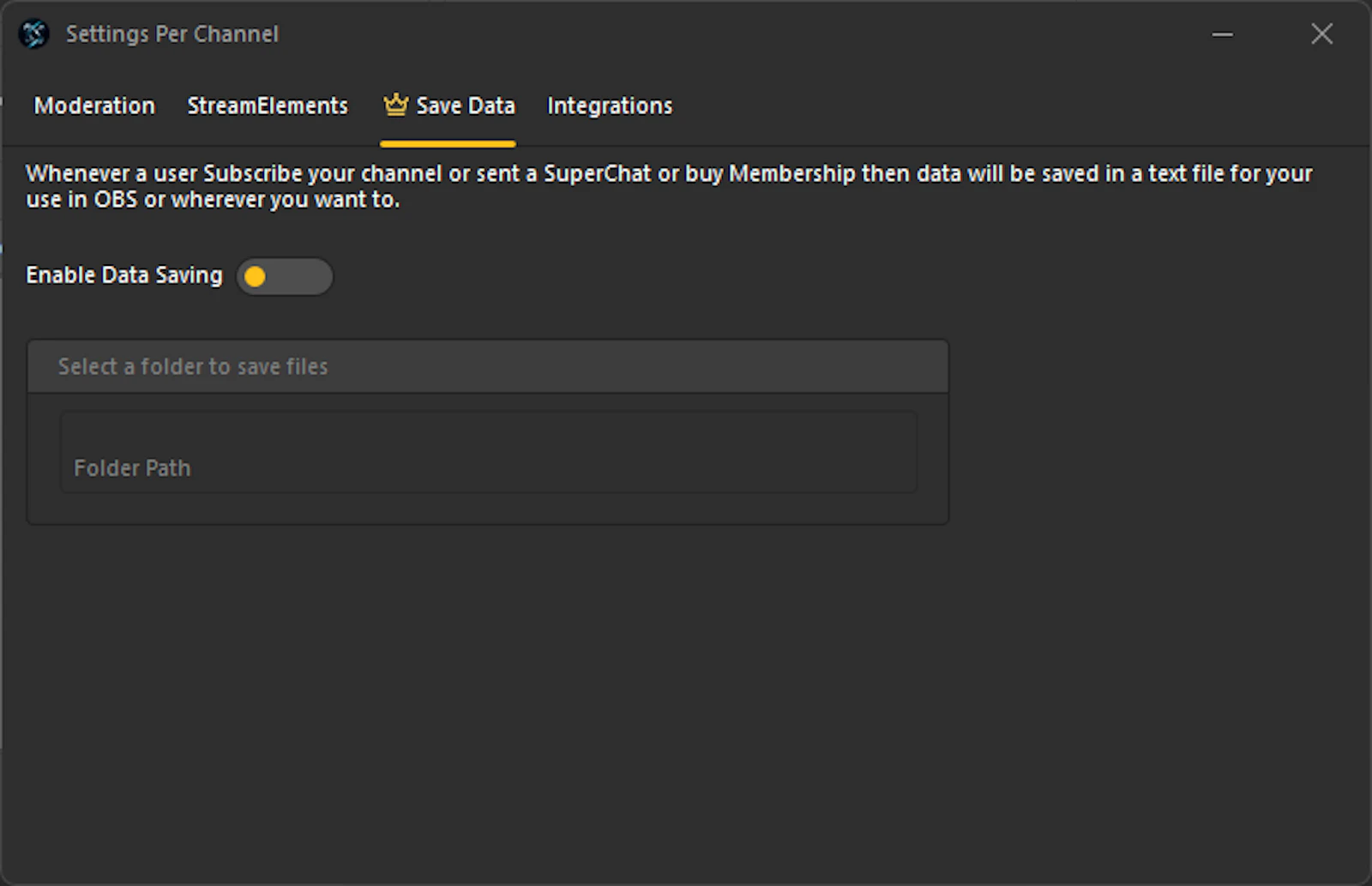Click the Folder Path input field

489,452
